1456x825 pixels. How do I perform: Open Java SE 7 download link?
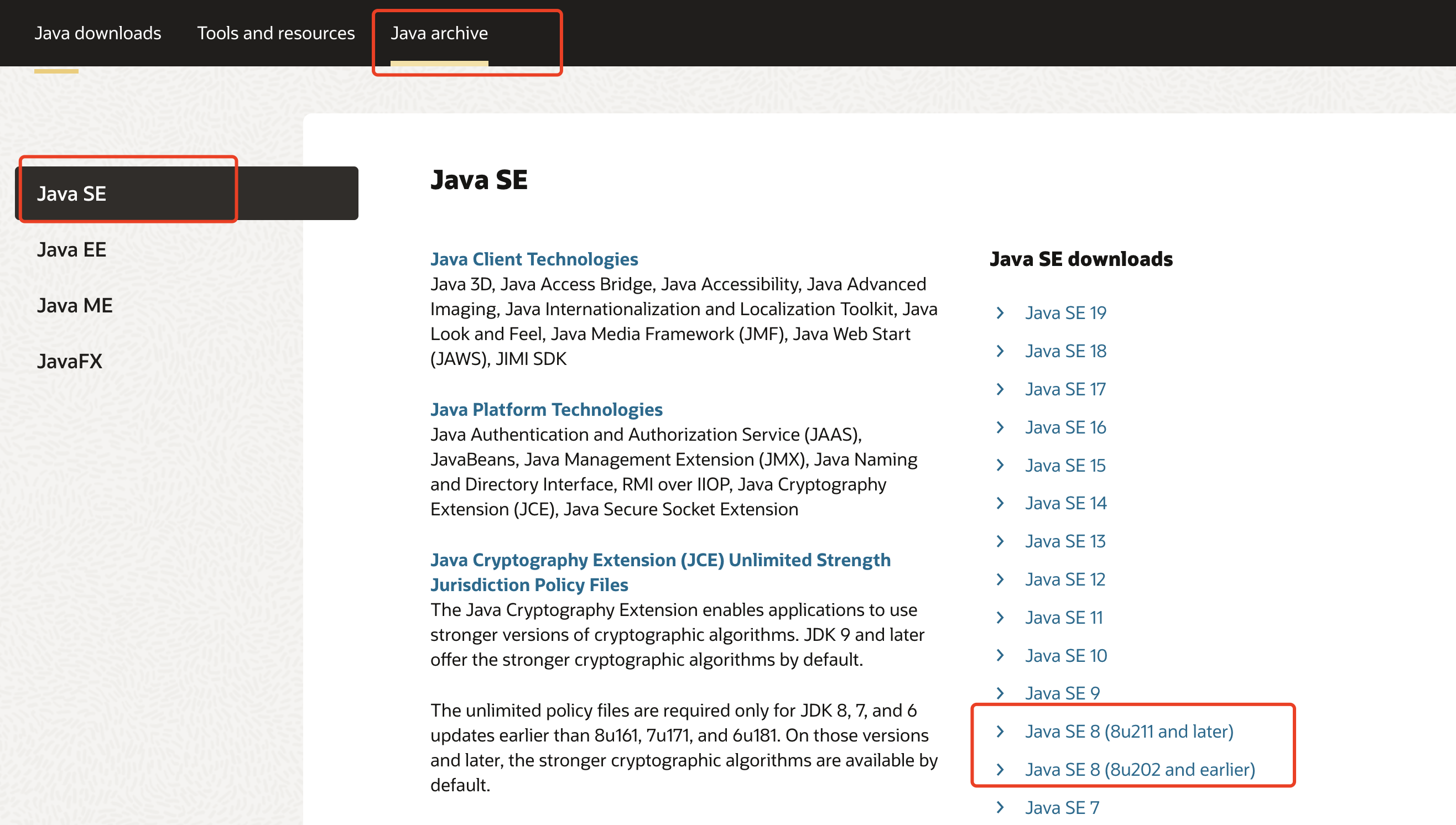[x=1062, y=807]
